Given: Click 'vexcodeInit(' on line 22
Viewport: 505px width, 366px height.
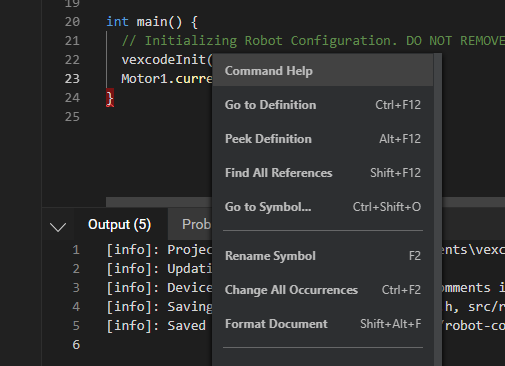Looking at the screenshot, I should (x=167, y=60).
